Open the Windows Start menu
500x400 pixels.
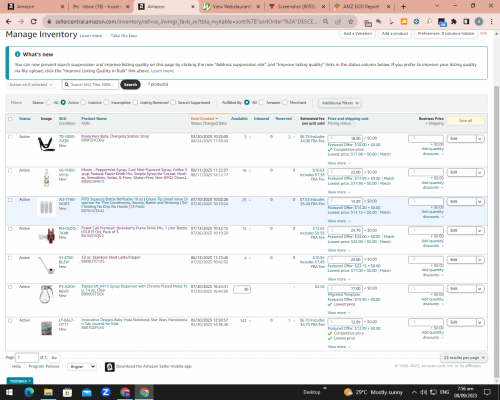coord(9,392)
